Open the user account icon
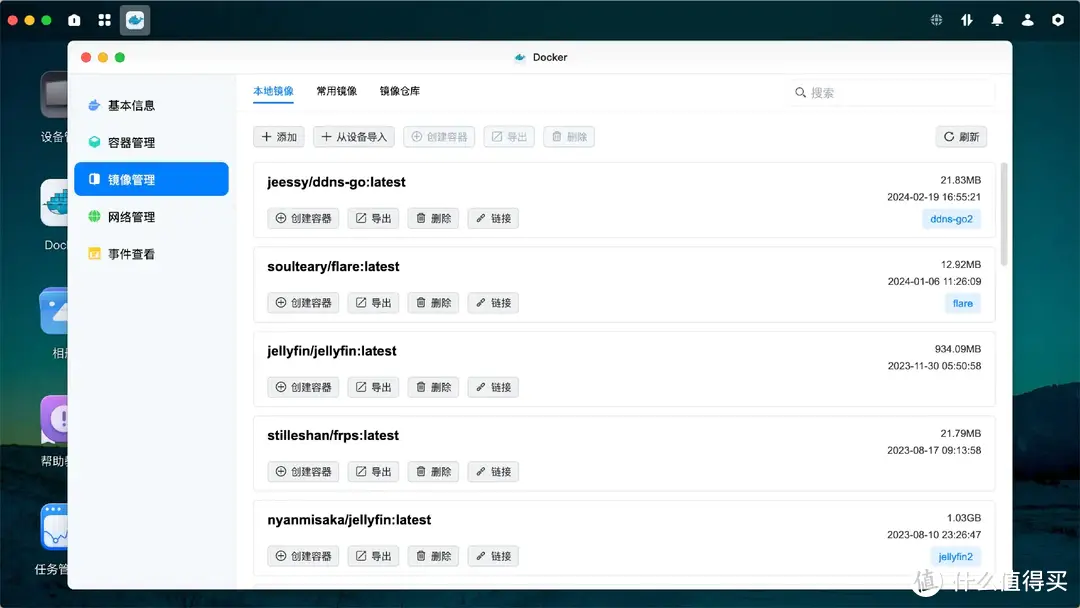Screen dimensions: 1080x608 click(1027, 20)
